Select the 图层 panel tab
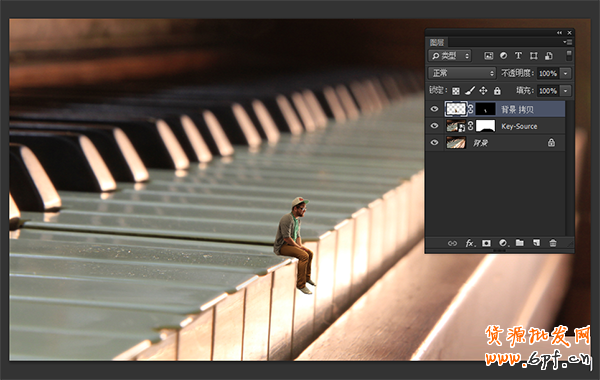600x380 pixels. pos(437,42)
